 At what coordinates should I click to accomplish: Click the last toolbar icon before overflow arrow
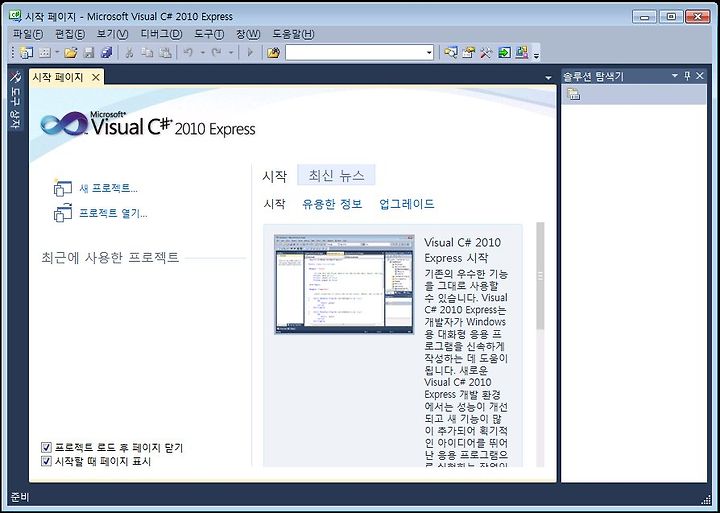[522, 53]
